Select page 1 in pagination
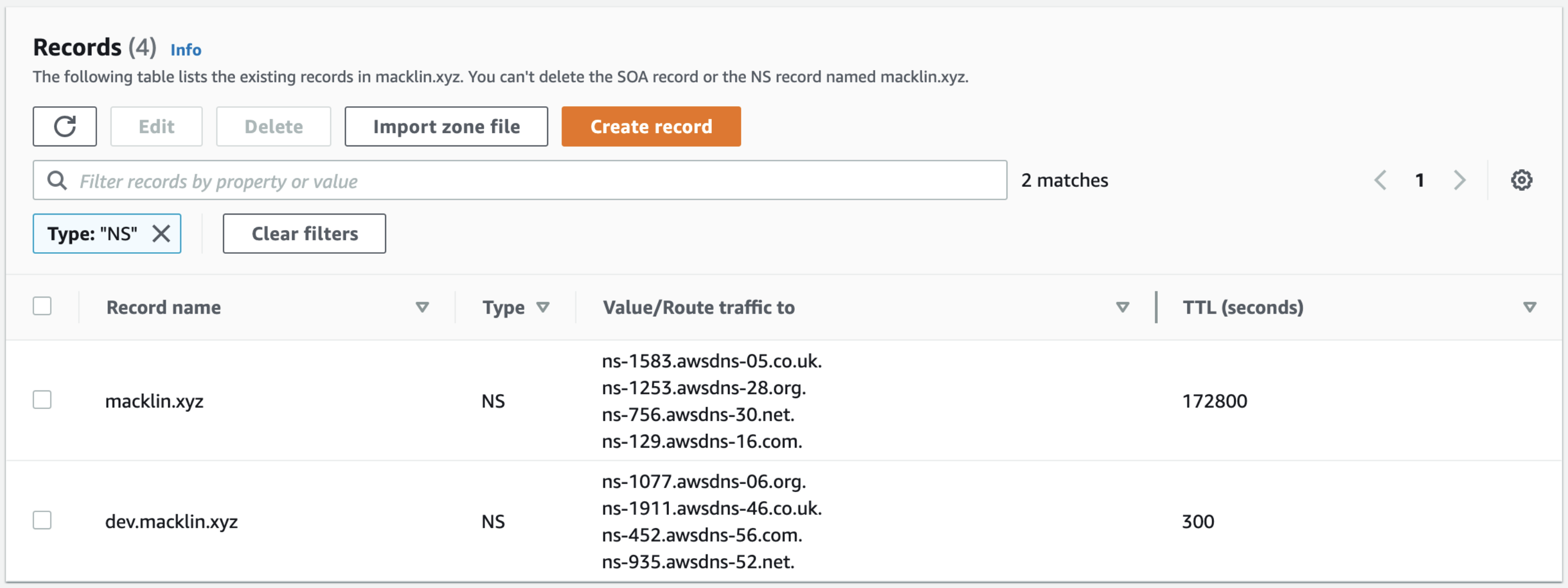This screenshot has height=588, width=1568. (x=1419, y=180)
